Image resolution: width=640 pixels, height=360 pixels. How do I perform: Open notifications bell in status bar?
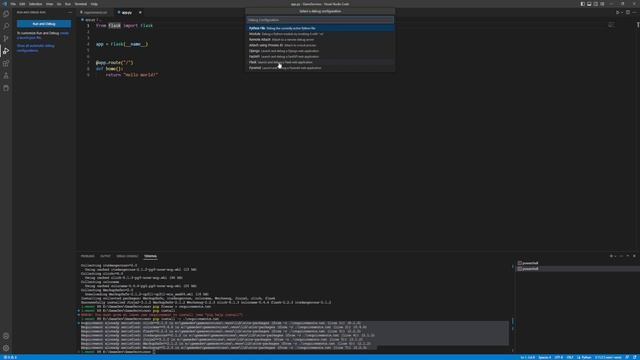635,357
